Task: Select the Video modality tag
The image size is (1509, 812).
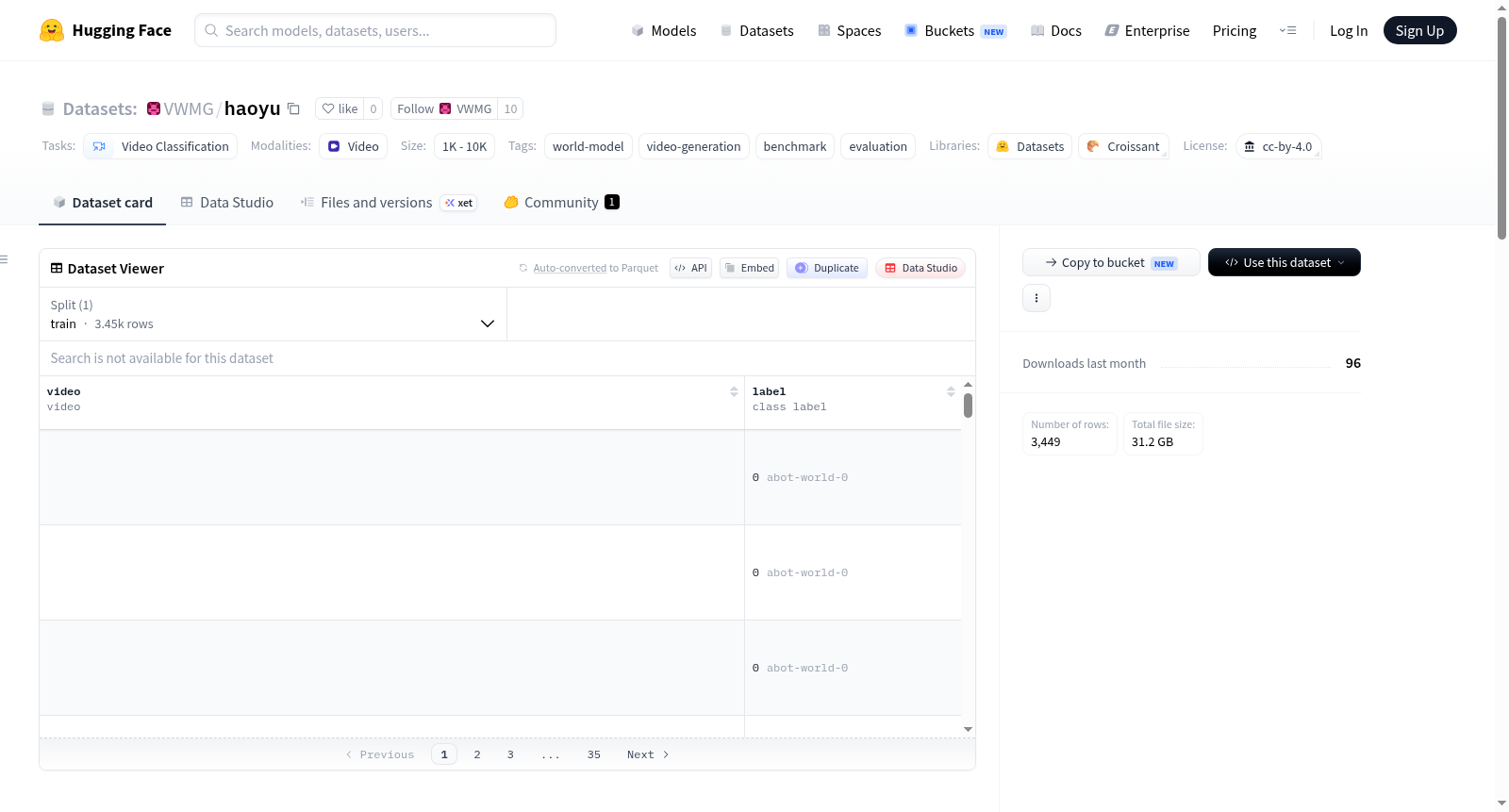Action: pos(353,146)
